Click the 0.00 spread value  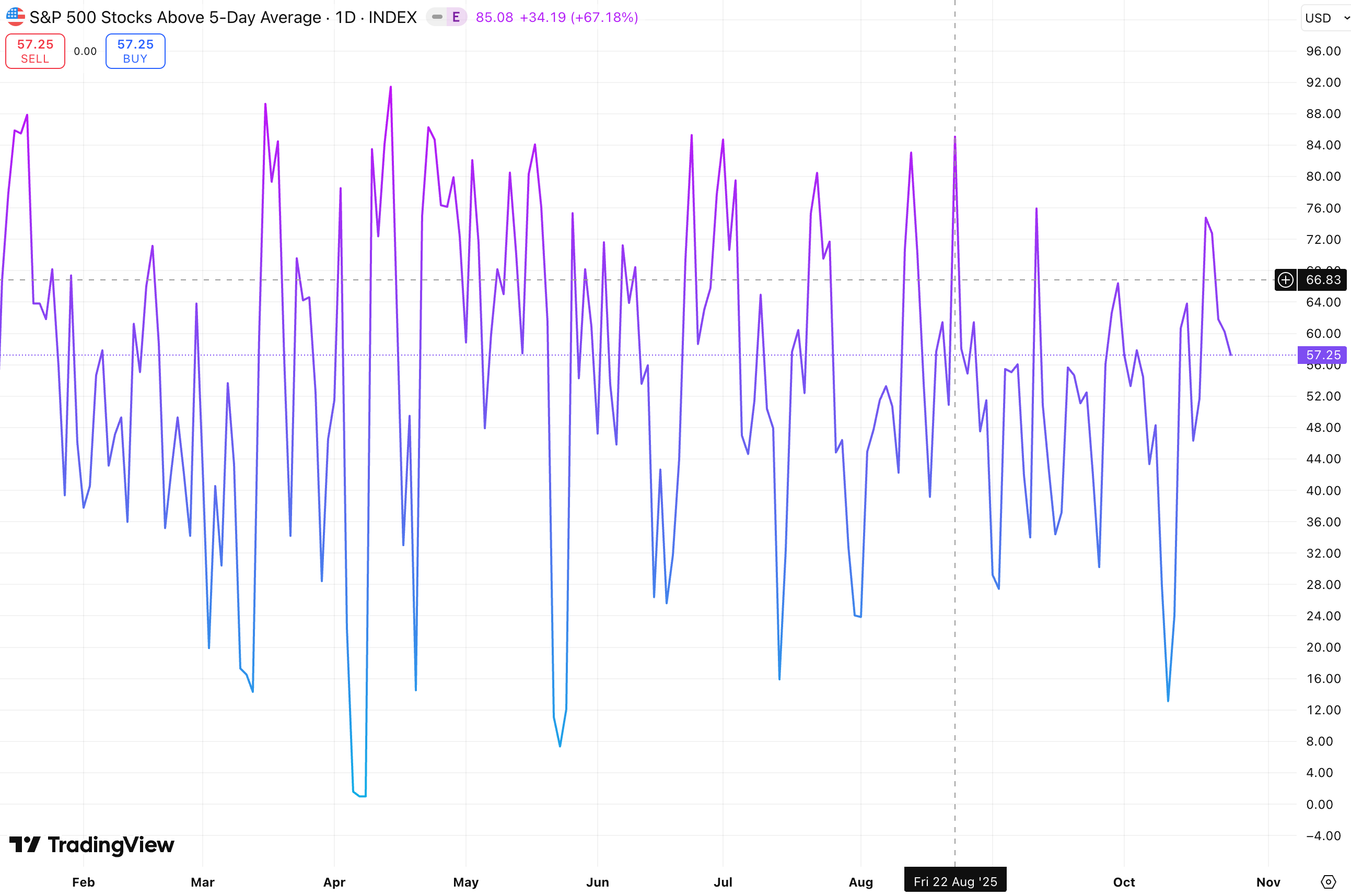pos(85,51)
